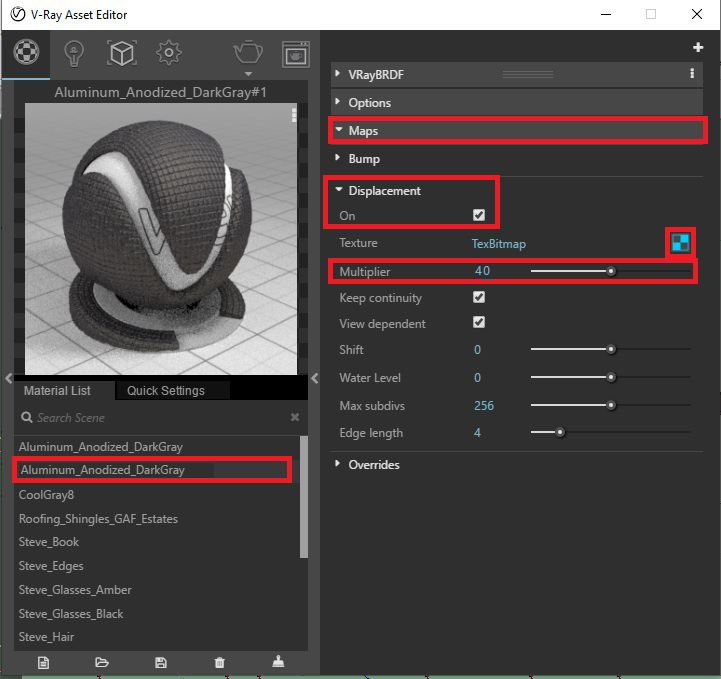Show the frame buffer window icon
Viewport: 721px width, 679px height.
(x=296, y=54)
